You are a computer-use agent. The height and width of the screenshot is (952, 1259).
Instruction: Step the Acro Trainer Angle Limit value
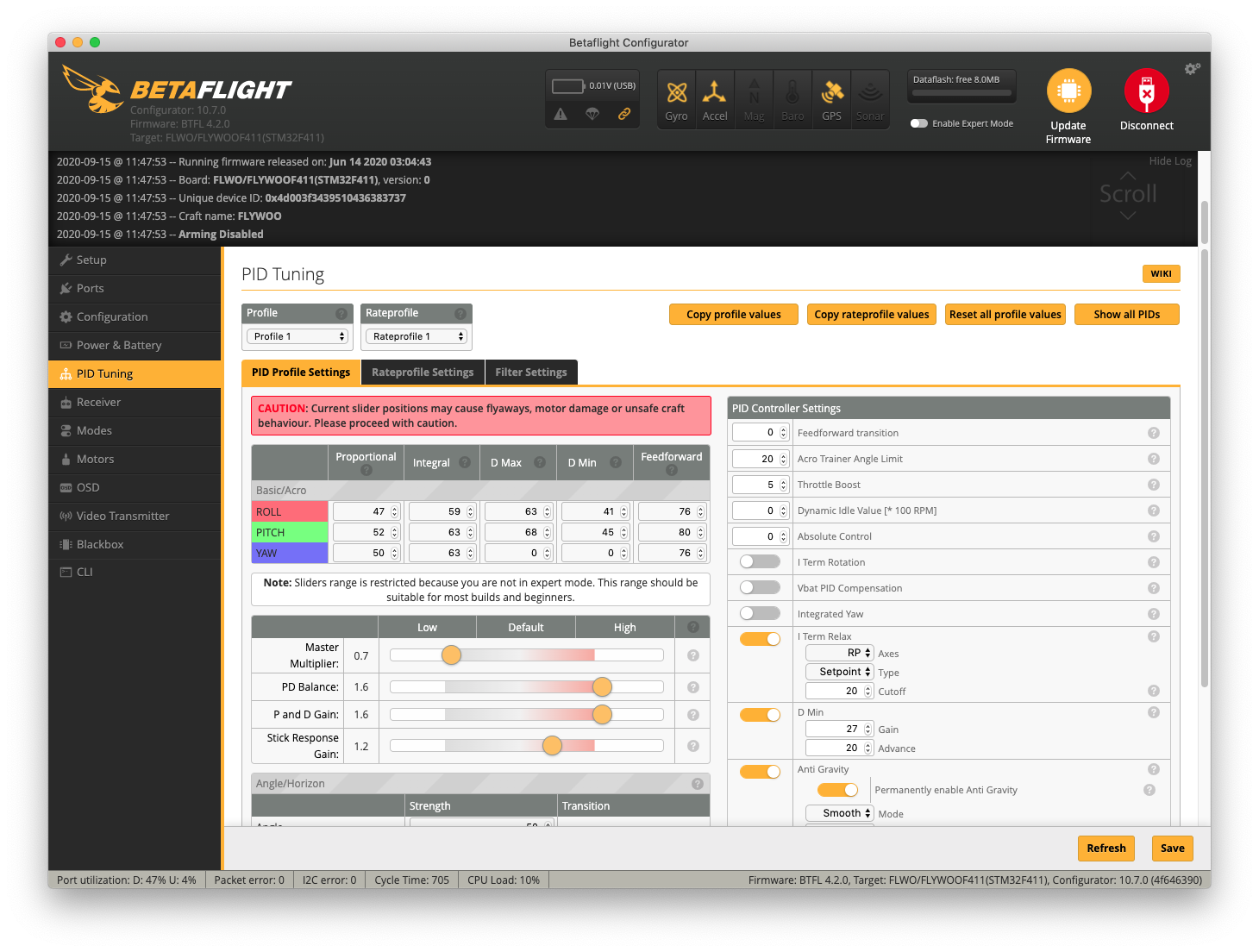pos(783,459)
